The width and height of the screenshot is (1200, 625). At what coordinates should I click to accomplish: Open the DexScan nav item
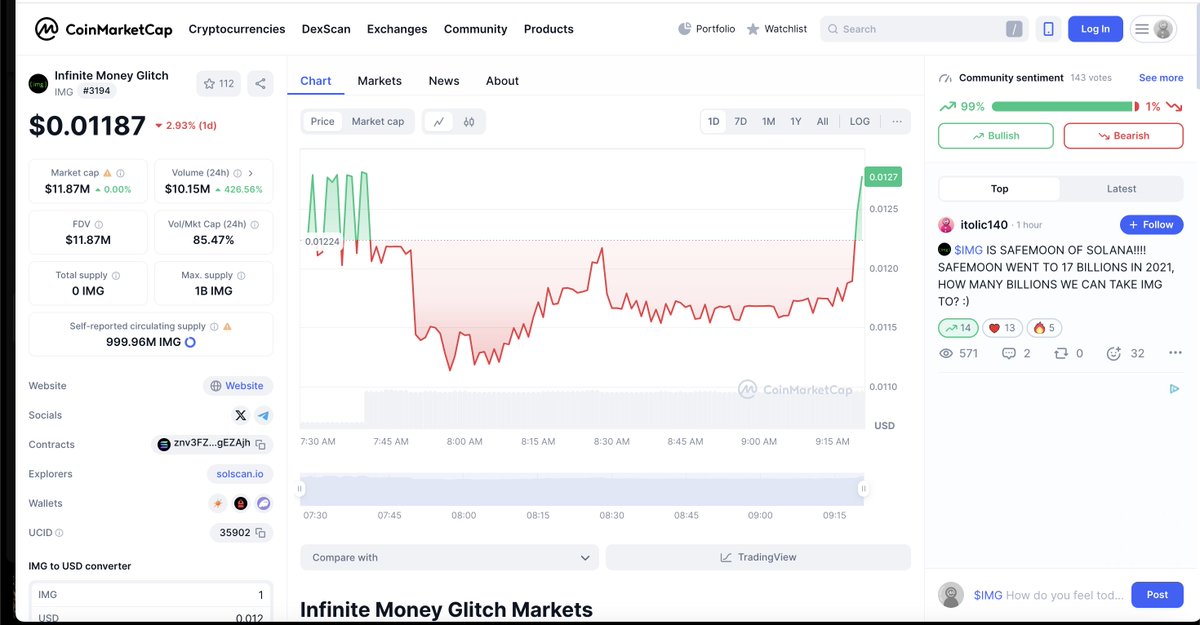click(x=326, y=29)
